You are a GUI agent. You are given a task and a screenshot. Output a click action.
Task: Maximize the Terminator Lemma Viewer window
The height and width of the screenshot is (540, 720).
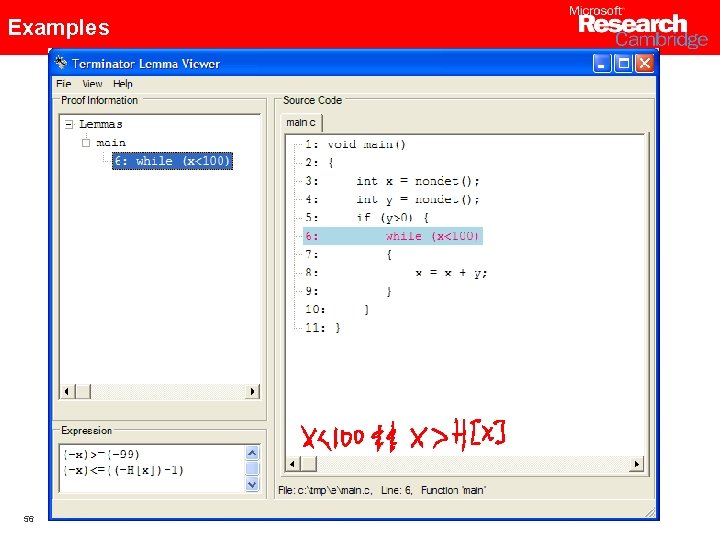coord(624,63)
